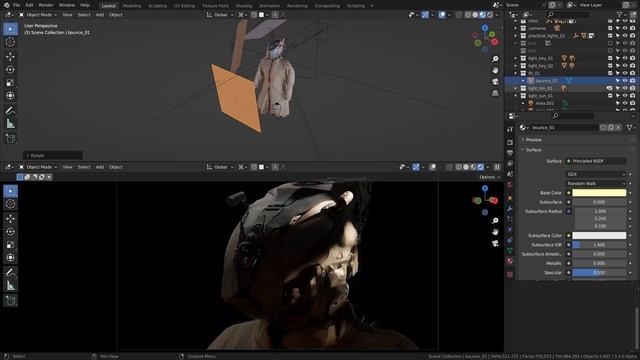Select the Measure tool in the lower viewport
This screenshot has width=640, height=360.
tap(10, 286)
